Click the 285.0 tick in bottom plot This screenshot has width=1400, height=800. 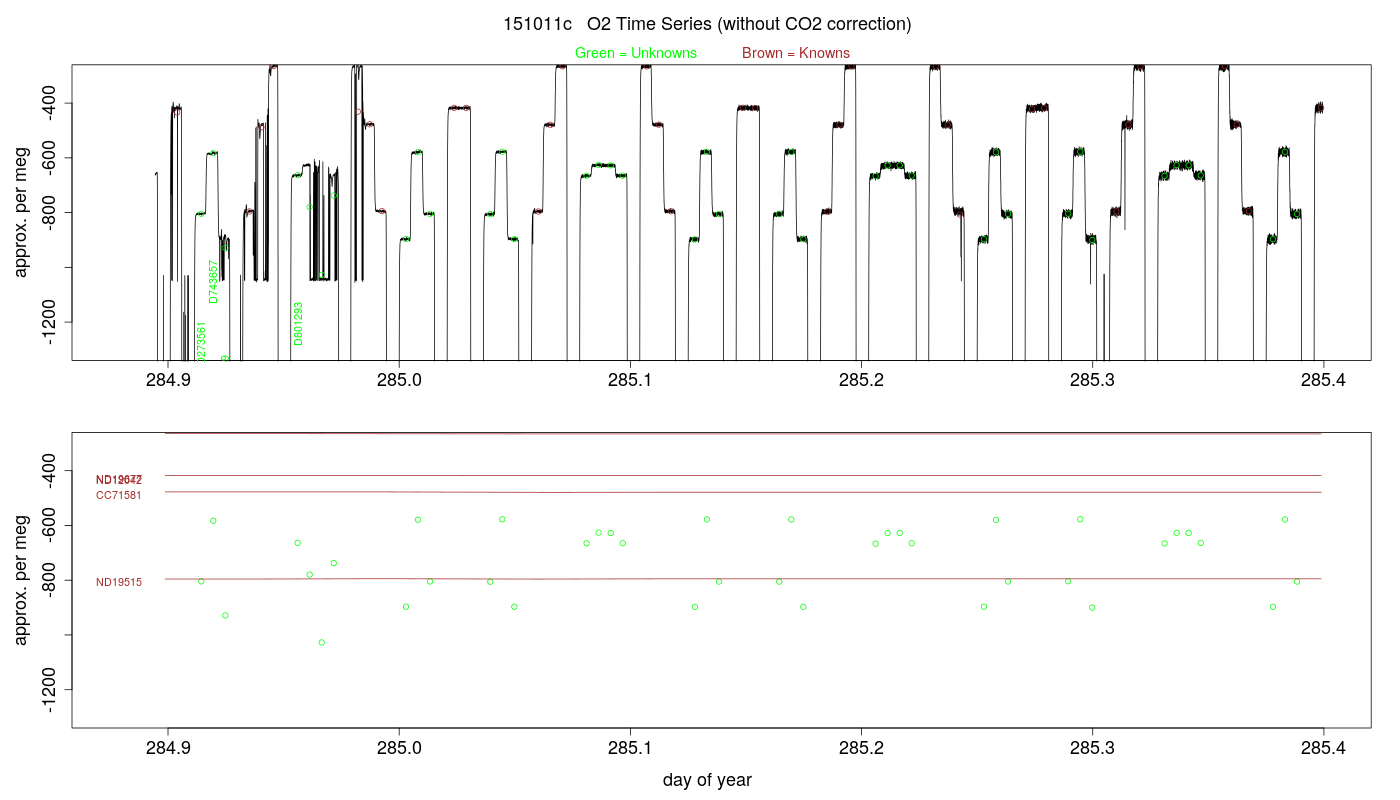(399, 749)
